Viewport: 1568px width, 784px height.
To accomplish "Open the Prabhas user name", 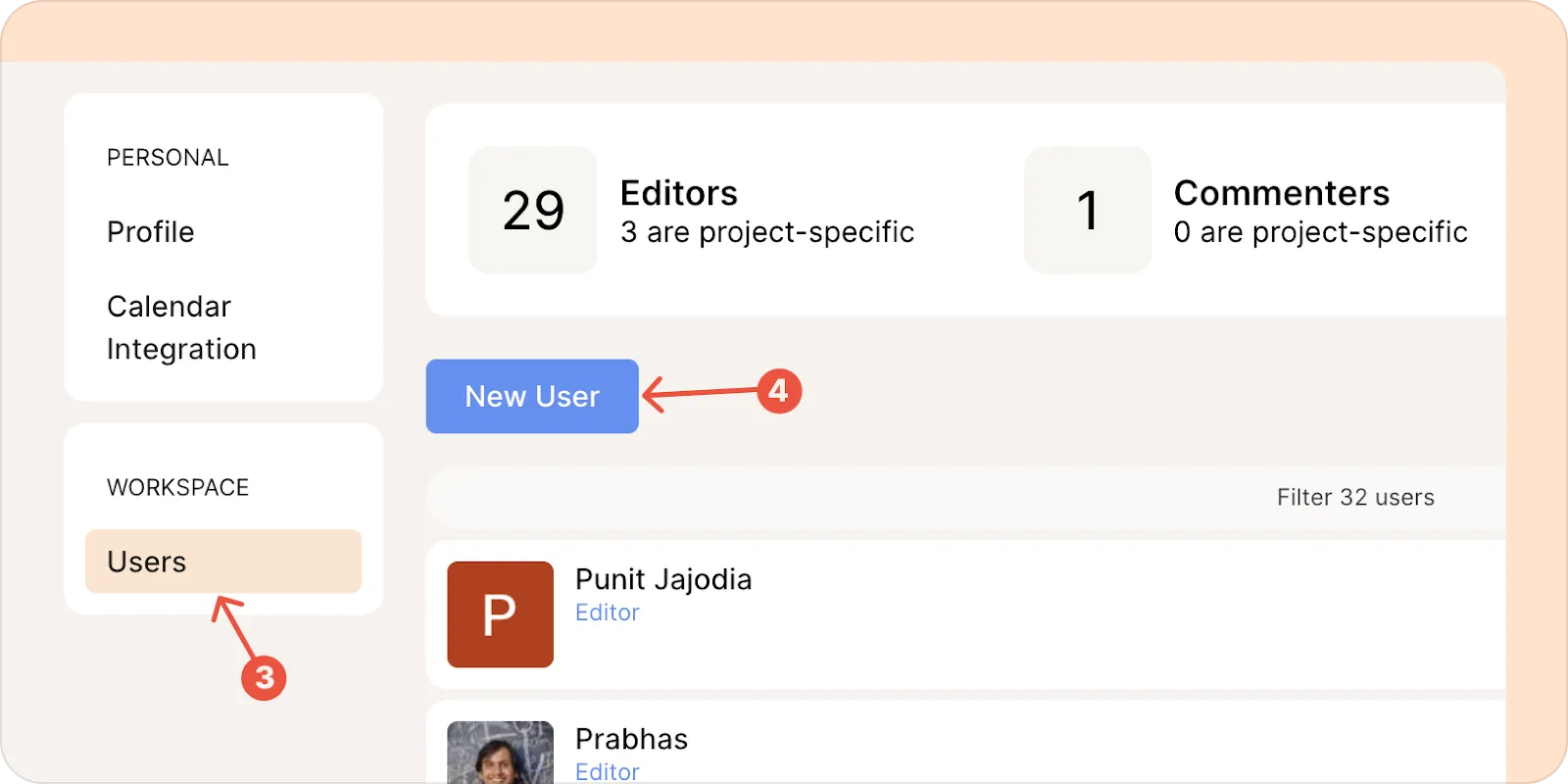I will point(631,739).
